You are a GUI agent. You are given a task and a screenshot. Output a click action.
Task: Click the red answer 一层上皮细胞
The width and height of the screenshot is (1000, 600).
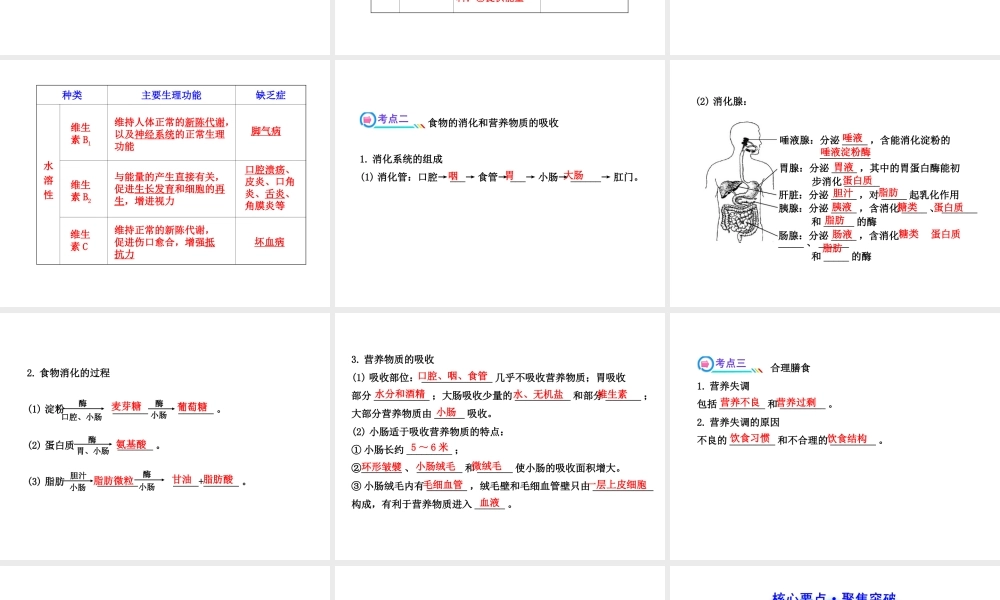pos(620,485)
